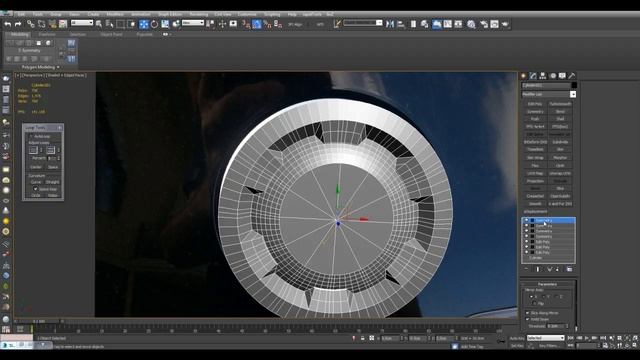Open the Modifiers menu
The height and width of the screenshot is (360, 640).
[115, 14]
